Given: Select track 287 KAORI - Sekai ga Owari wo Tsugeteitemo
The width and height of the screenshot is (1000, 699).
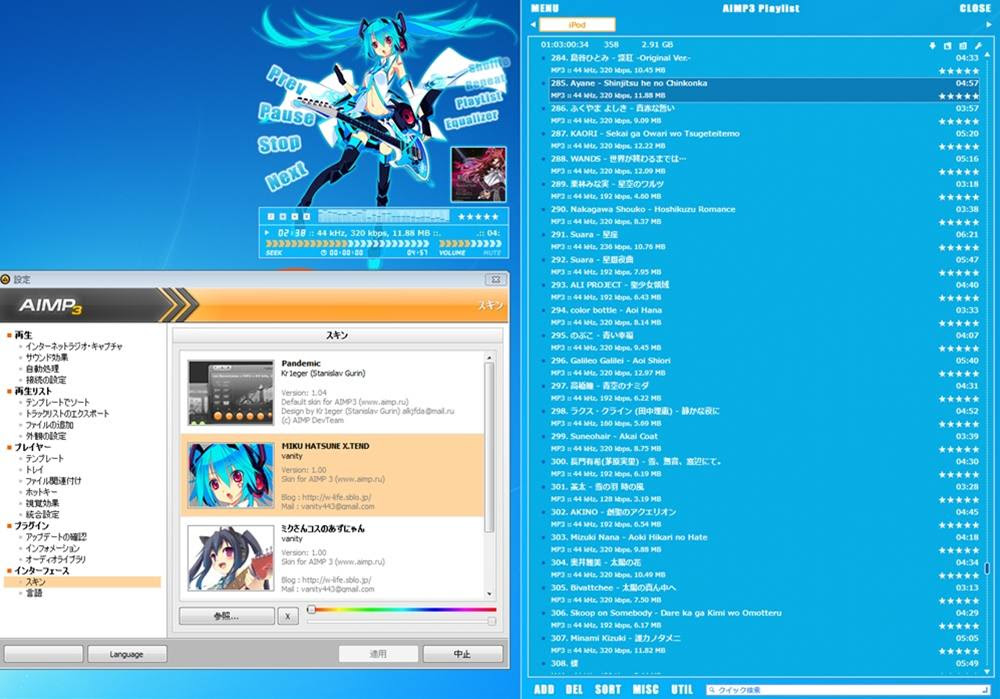Looking at the screenshot, I should [x=764, y=140].
